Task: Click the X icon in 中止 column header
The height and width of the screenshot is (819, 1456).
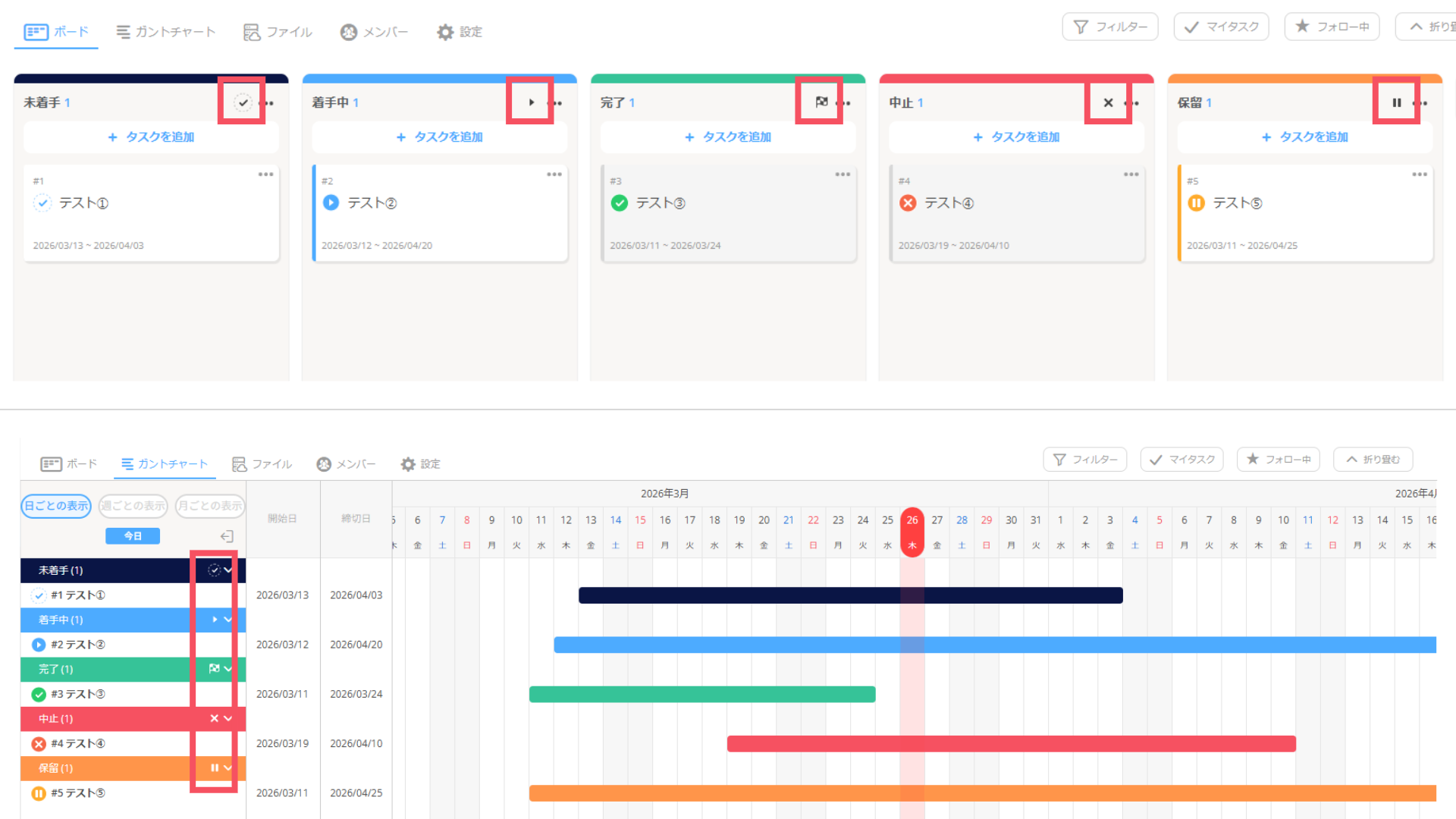Action: coord(1108,102)
